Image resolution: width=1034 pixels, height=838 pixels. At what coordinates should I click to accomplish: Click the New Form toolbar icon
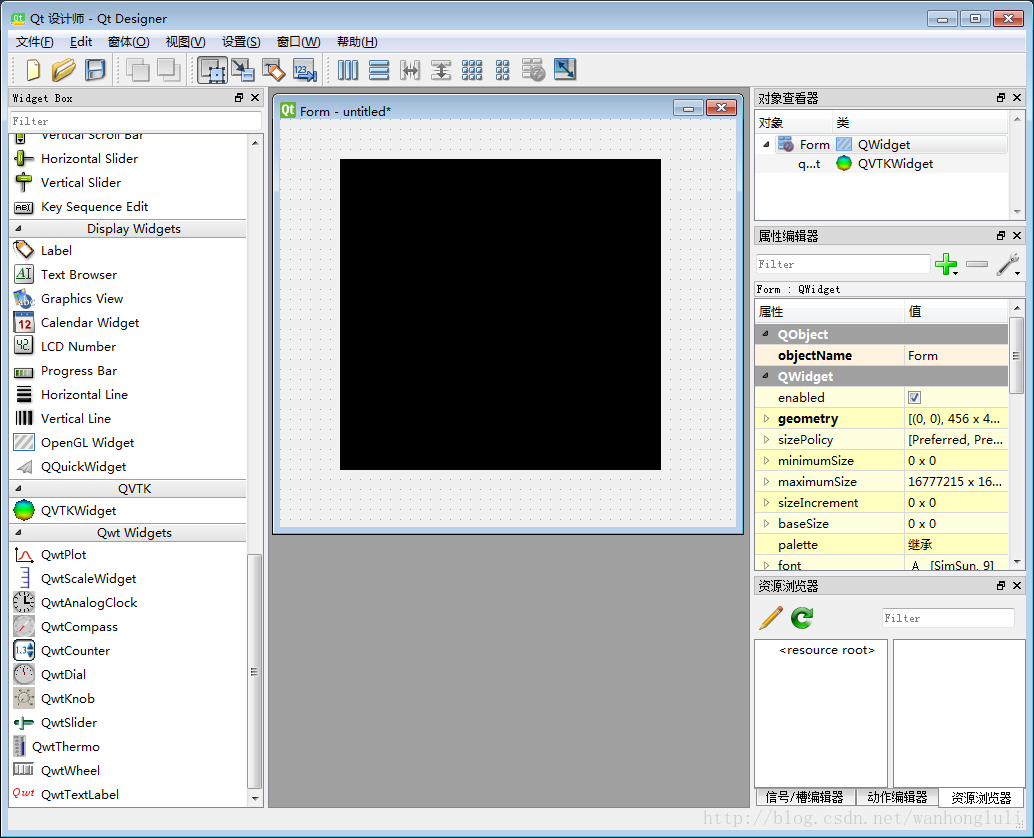pyautogui.click(x=33, y=70)
